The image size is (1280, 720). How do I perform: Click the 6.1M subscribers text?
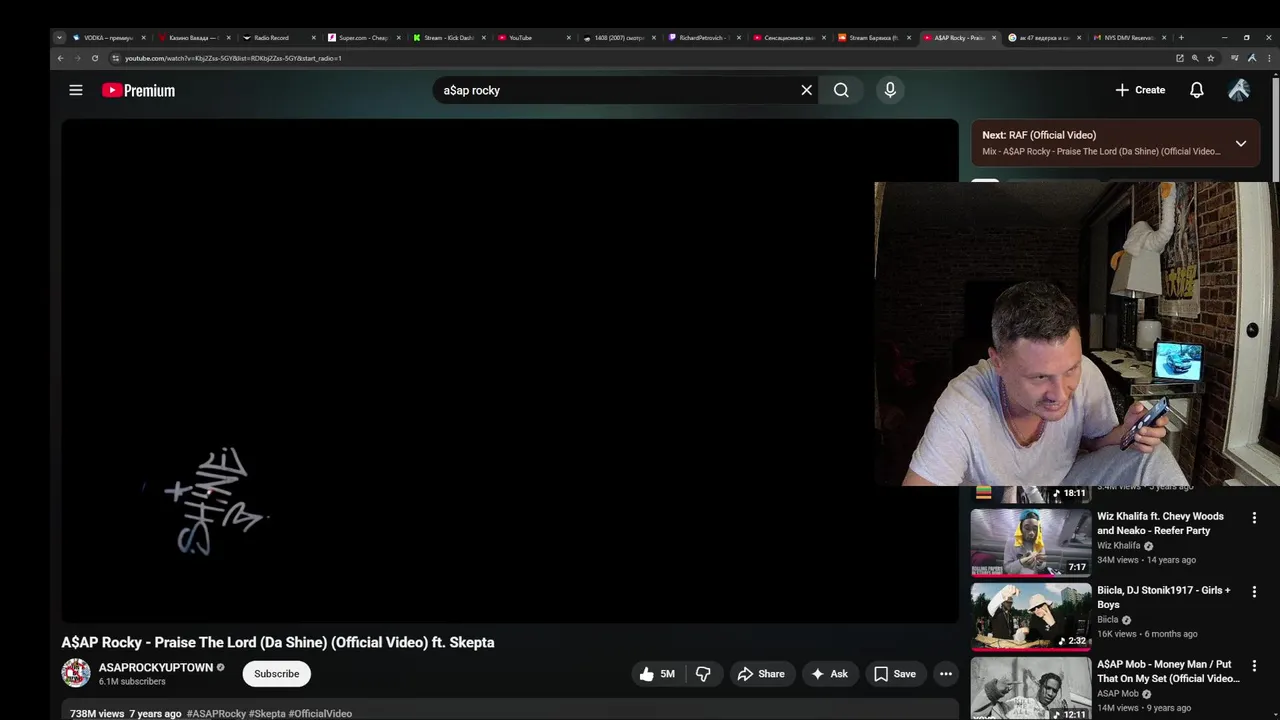132,682
